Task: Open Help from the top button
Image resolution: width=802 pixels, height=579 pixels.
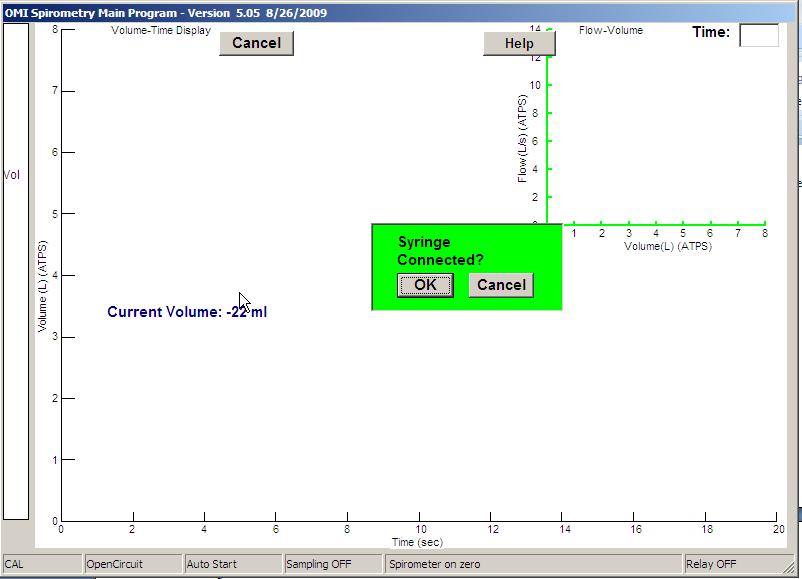Action: pyautogui.click(x=518, y=43)
